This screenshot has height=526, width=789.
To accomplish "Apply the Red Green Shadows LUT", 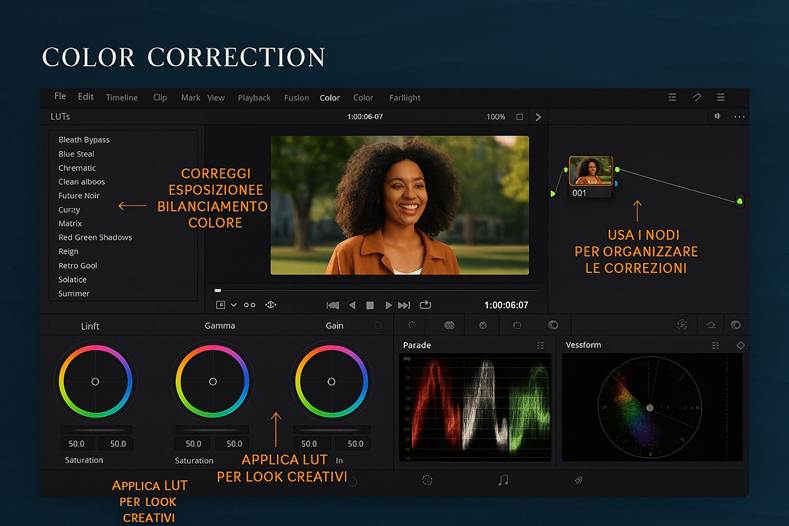I will tap(95, 238).
